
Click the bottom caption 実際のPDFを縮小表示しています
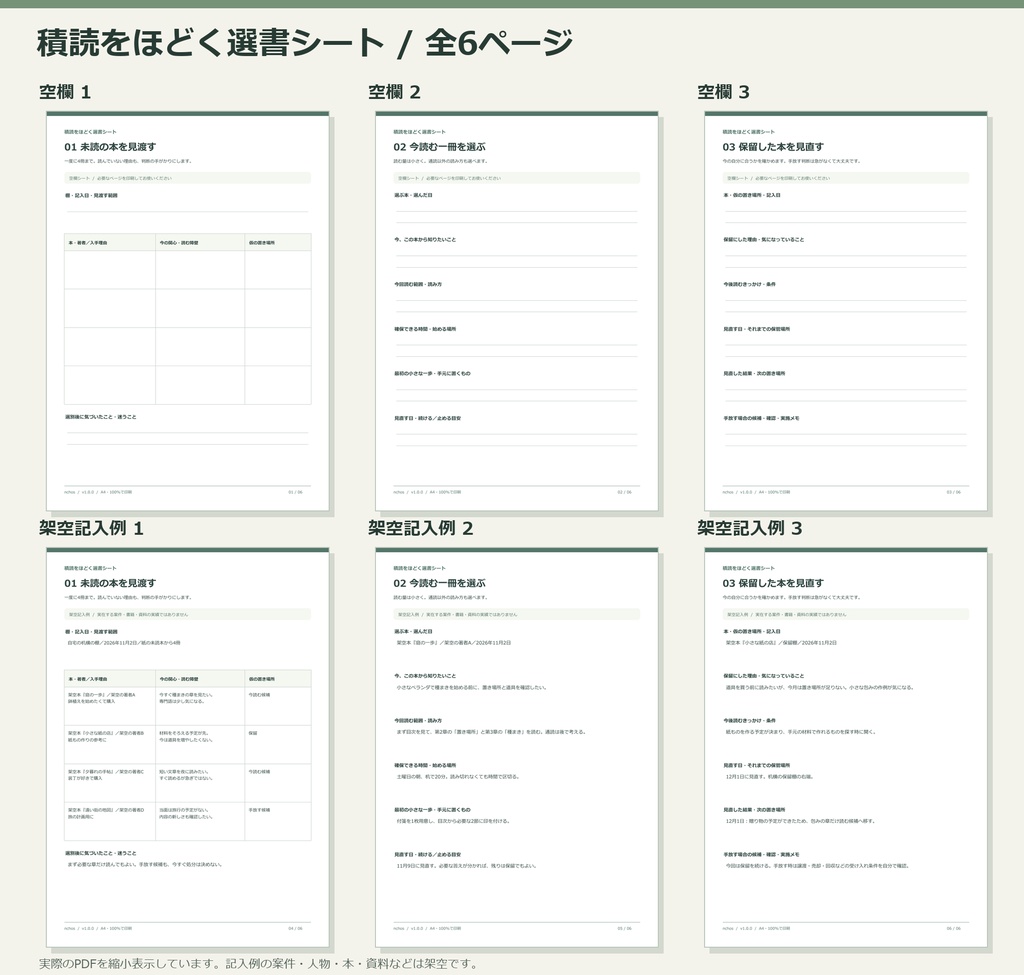coord(259,964)
